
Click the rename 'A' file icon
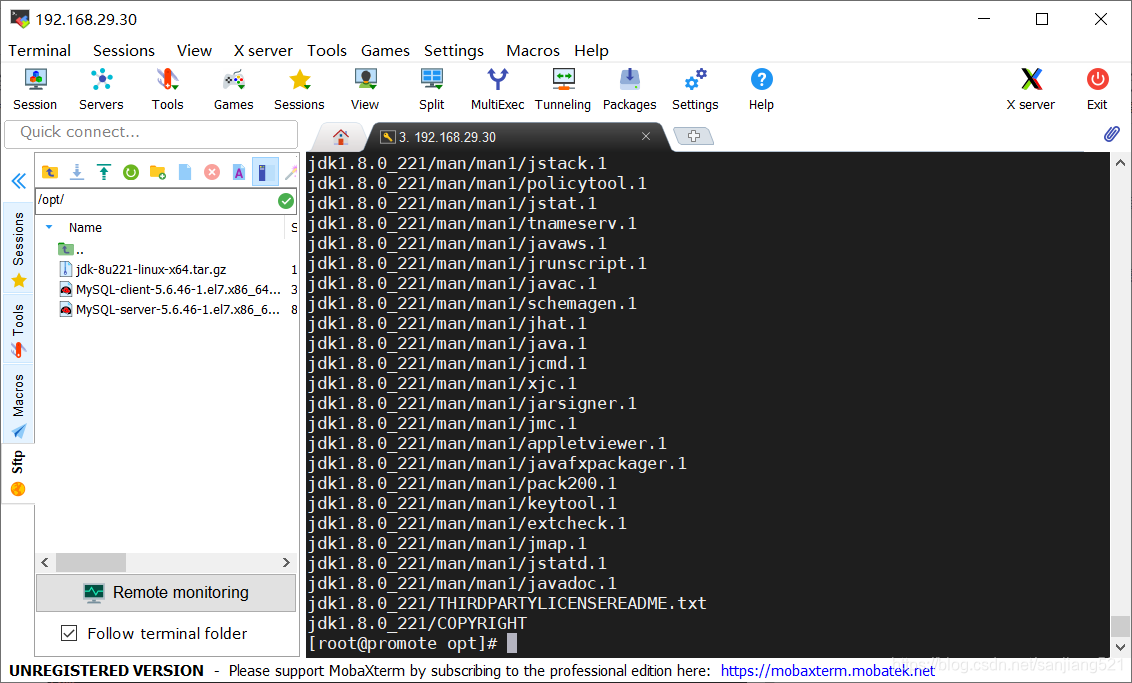click(x=238, y=172)
